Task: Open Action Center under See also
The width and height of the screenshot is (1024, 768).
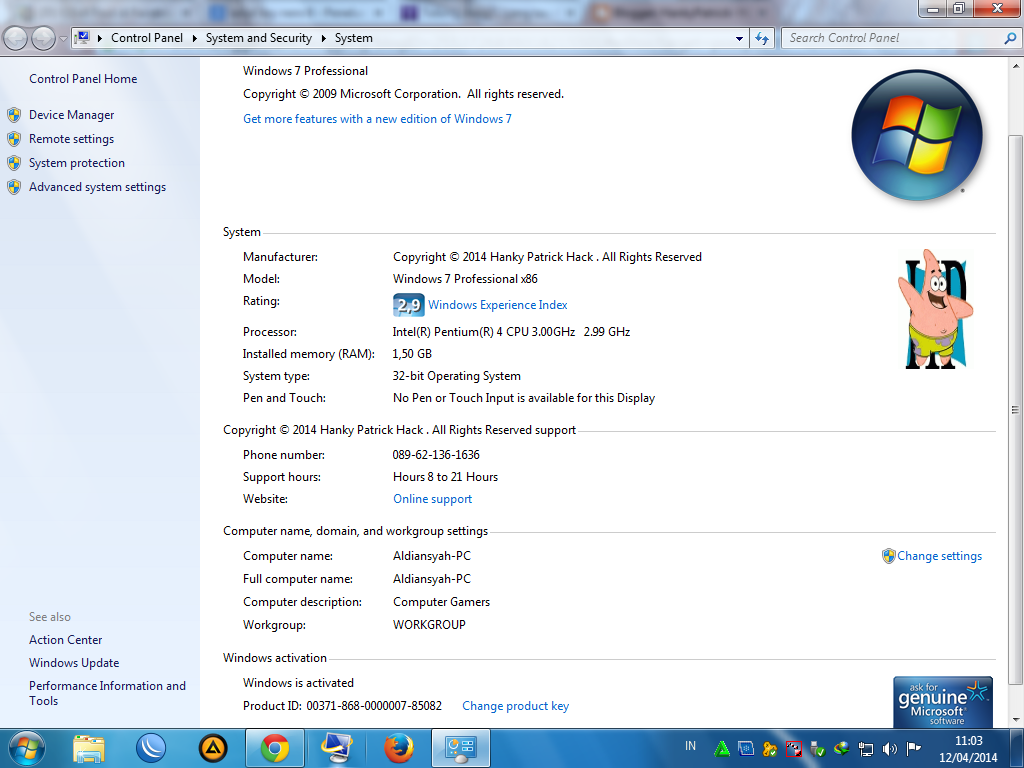Action: click(x=65, y=640)
